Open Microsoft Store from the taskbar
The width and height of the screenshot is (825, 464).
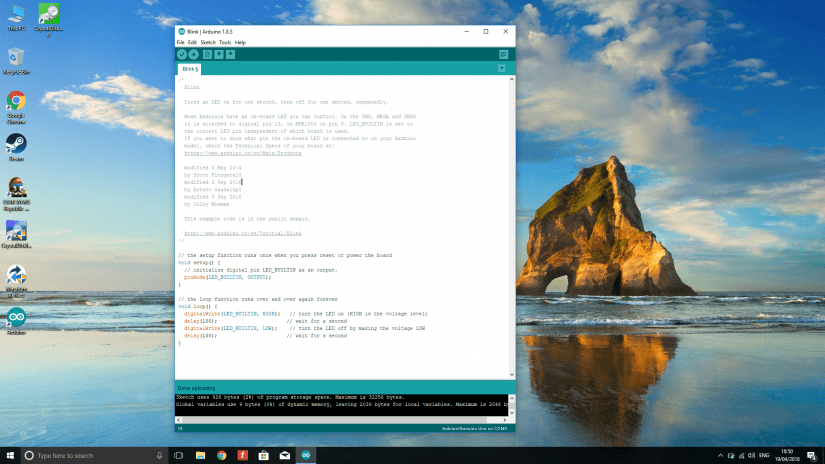(264, 456)
